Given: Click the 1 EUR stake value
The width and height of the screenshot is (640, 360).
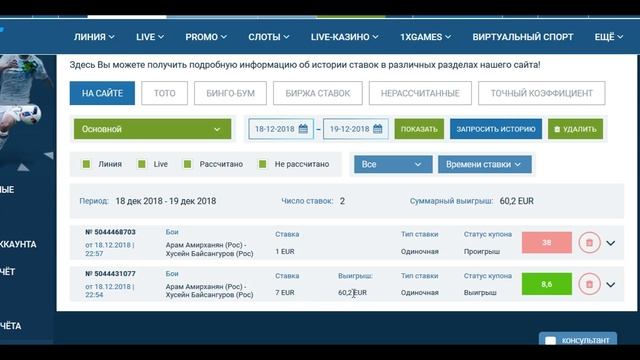Looking at the screenshot, I should (x=285, y=251).
